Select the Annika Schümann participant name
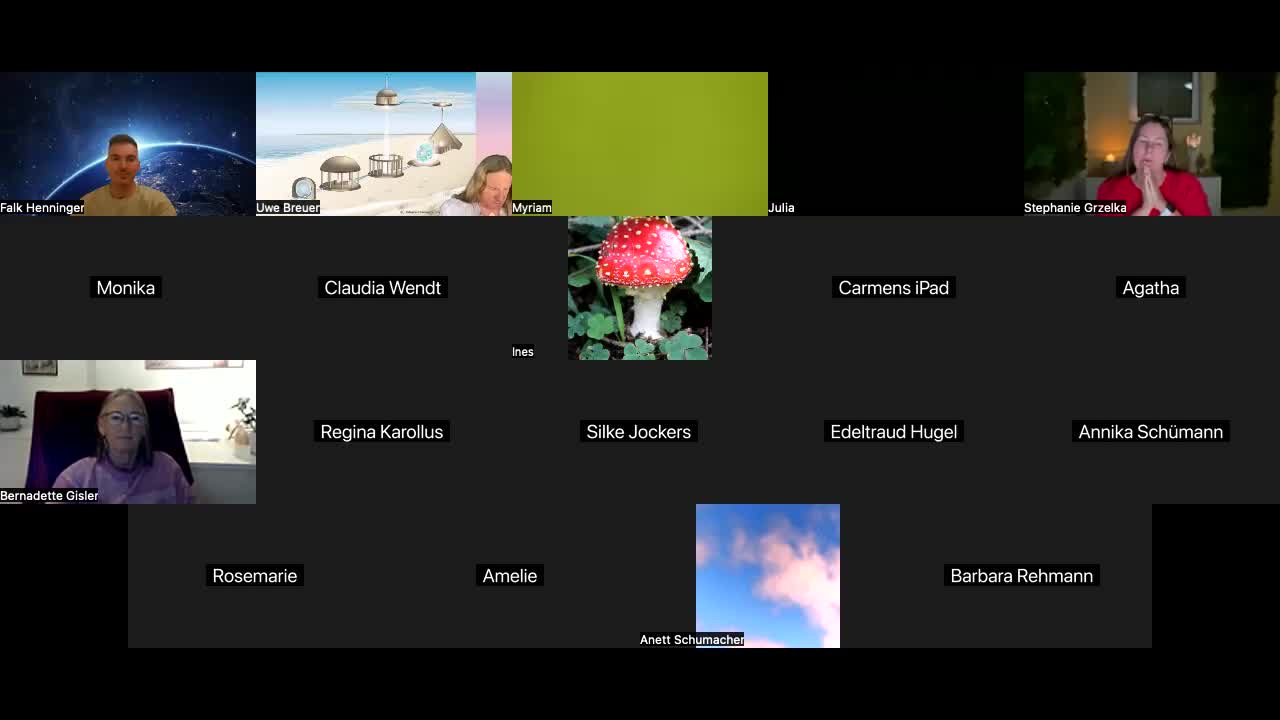Screen dimensions: 1280x720 (x=1151, y=432)
